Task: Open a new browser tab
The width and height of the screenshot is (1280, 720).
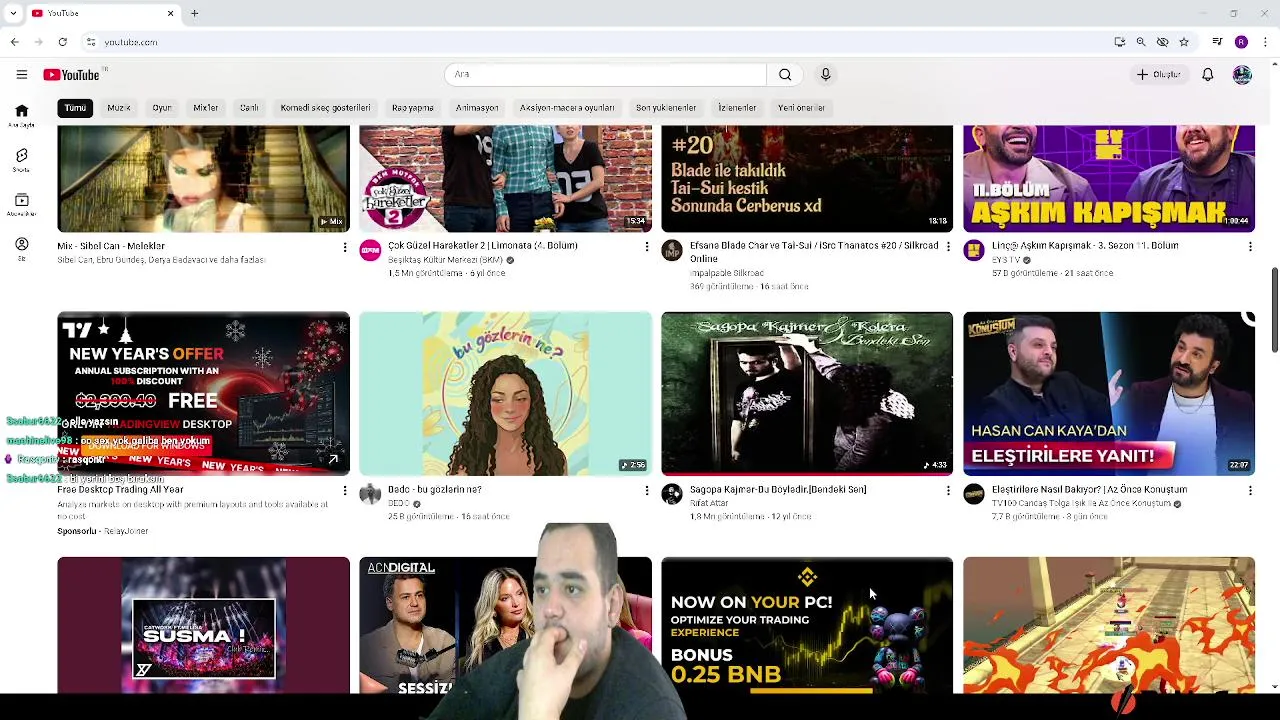Action: click(x=195, y=13)
